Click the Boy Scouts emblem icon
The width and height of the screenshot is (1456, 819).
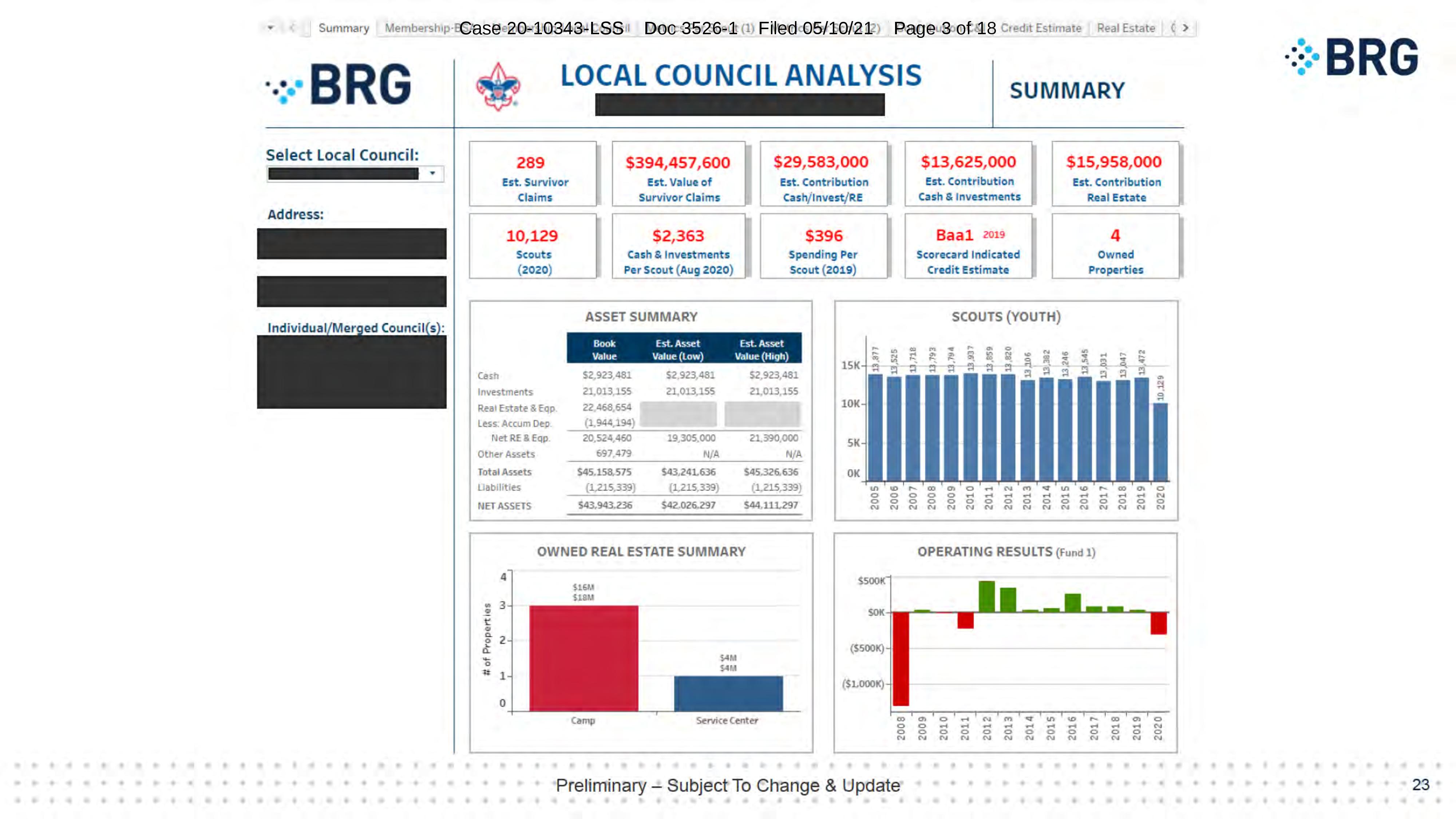tap(497, 87)
